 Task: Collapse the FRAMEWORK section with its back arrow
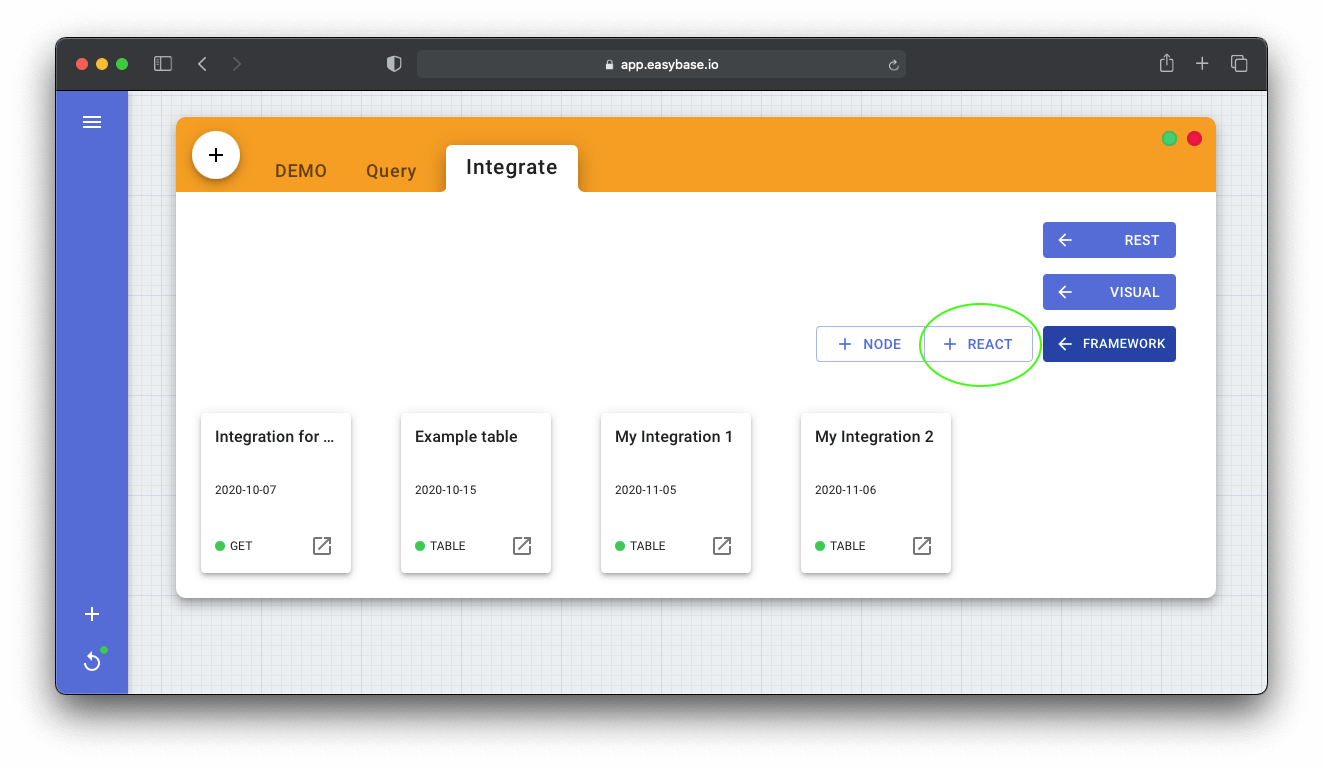point(1064,343)
